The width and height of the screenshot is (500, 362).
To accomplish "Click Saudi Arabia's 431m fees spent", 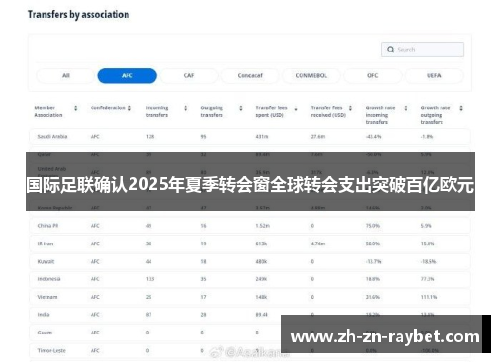I will [x=262, y=137].
